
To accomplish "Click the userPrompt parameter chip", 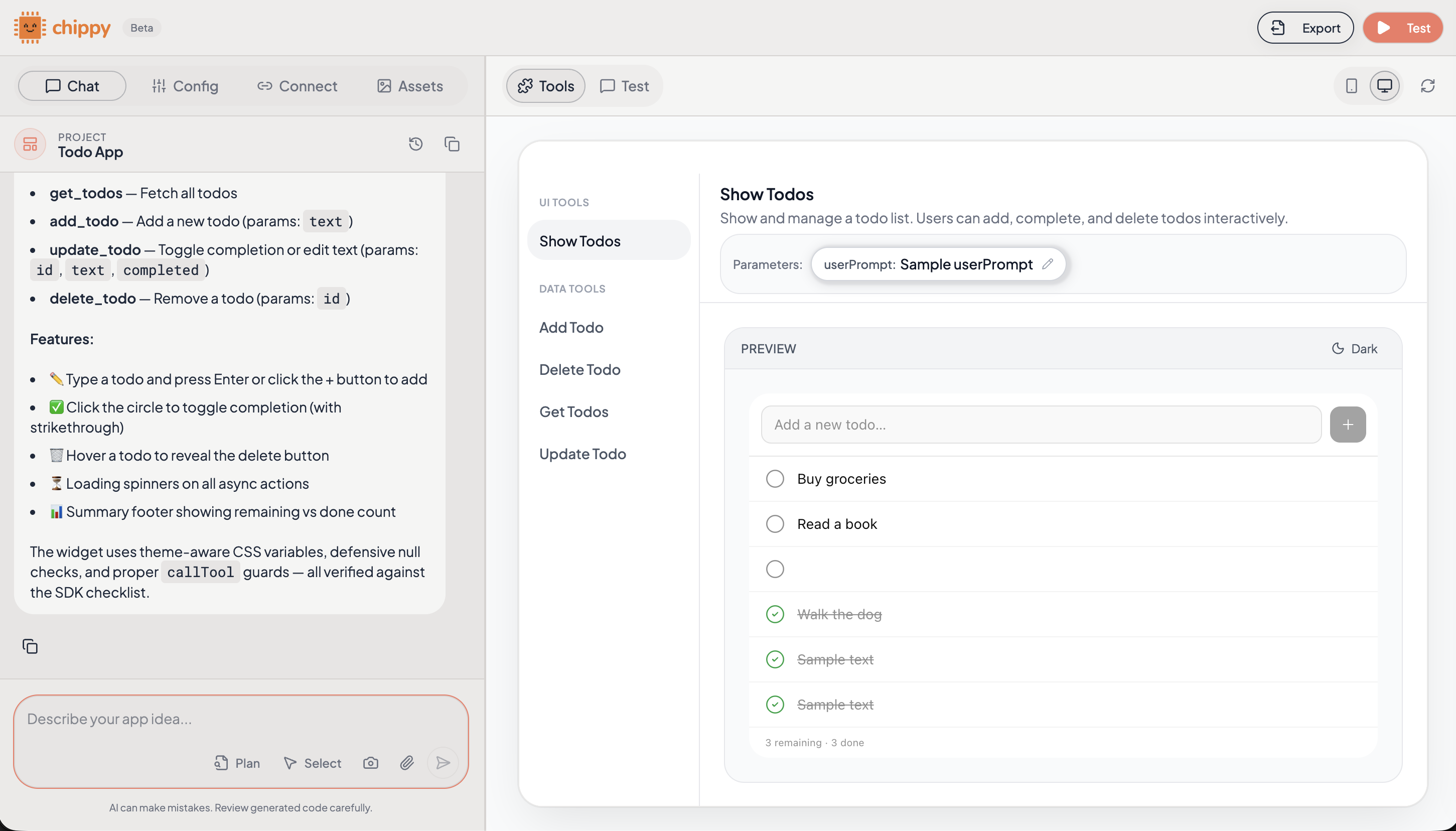I will [938, 264].
